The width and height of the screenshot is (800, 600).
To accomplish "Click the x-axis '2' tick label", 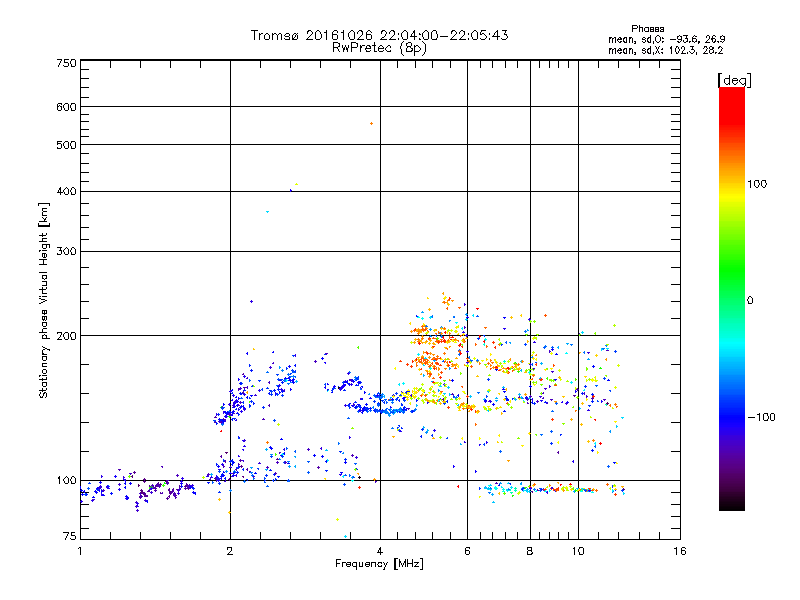I will pyautogui.click(x=230, y=551).
